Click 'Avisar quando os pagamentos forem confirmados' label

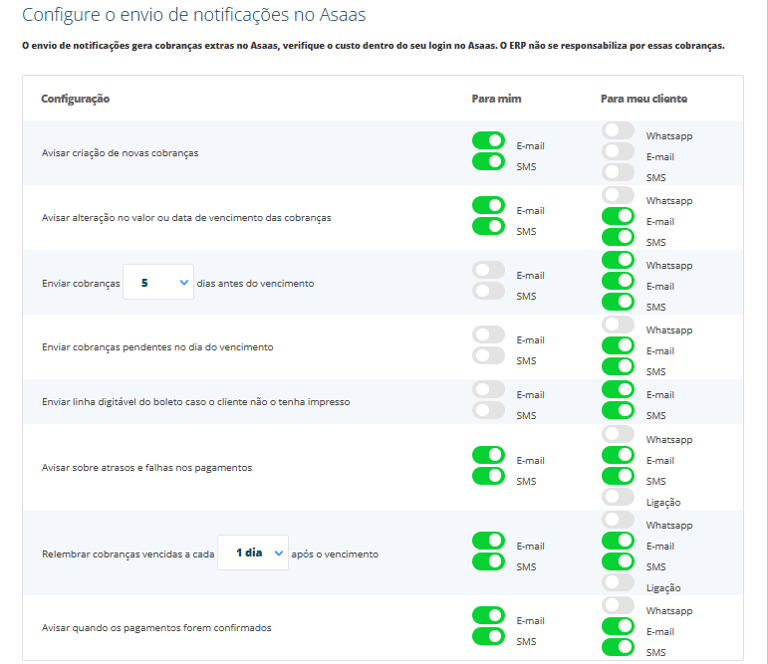(x=157, y=628)
